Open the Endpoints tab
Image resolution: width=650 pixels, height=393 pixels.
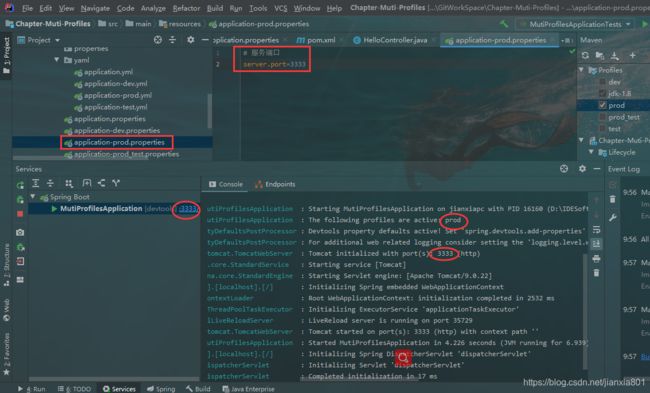[x=275, y=184]
